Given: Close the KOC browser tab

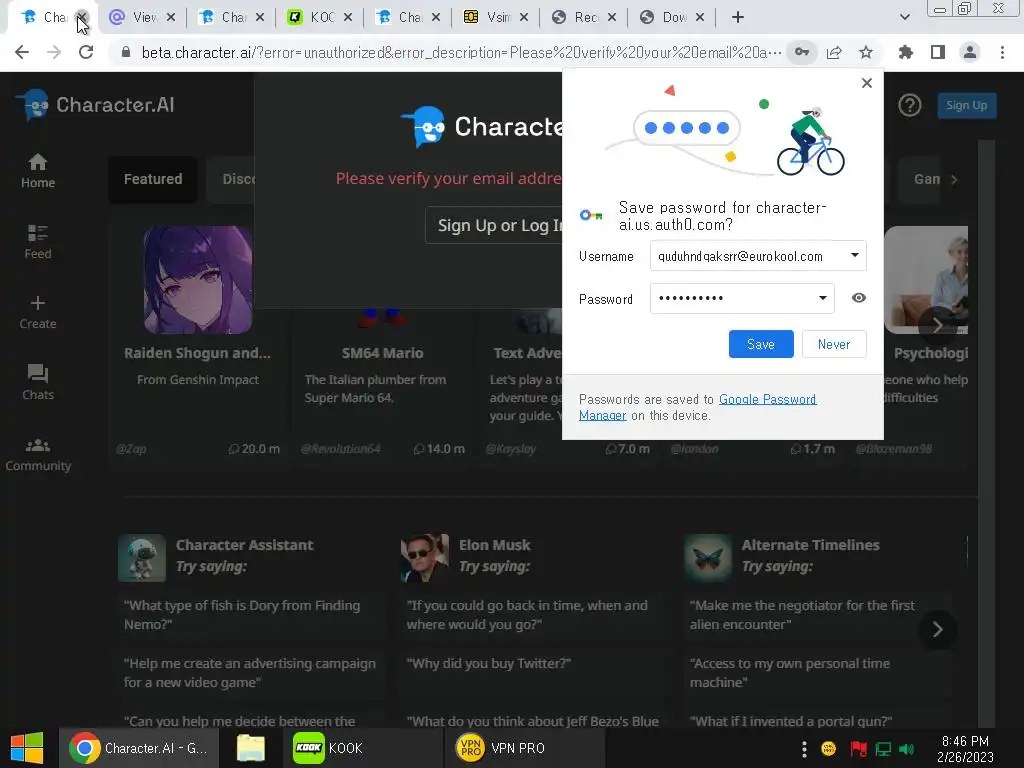Looking at the screenshot, I should [347, 18].
